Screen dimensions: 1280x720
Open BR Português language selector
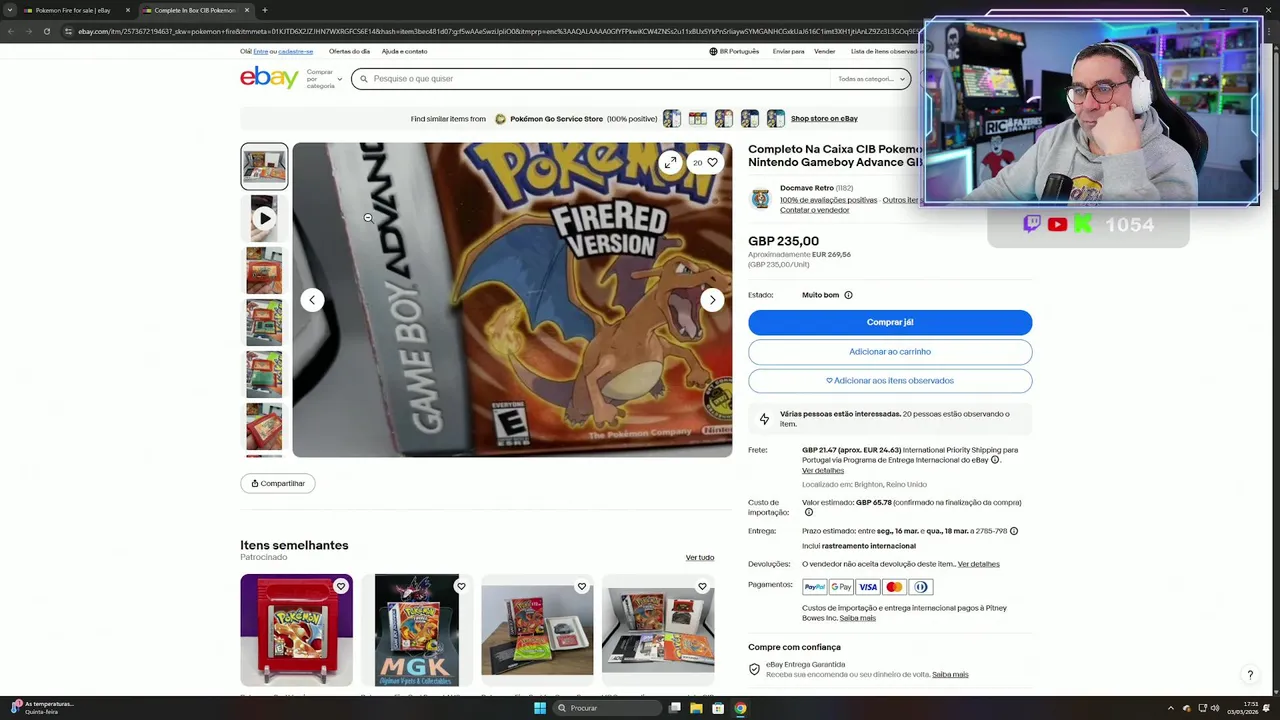click(734, 51)
